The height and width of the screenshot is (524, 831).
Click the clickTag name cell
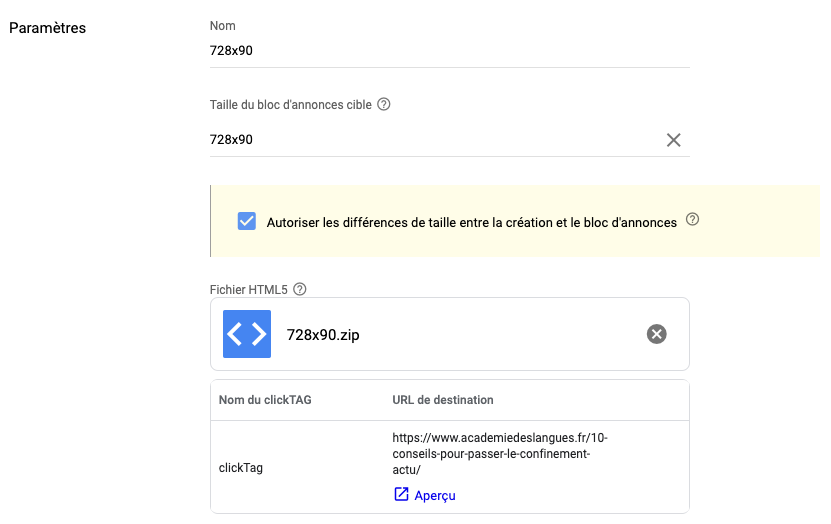click(241, 468)
